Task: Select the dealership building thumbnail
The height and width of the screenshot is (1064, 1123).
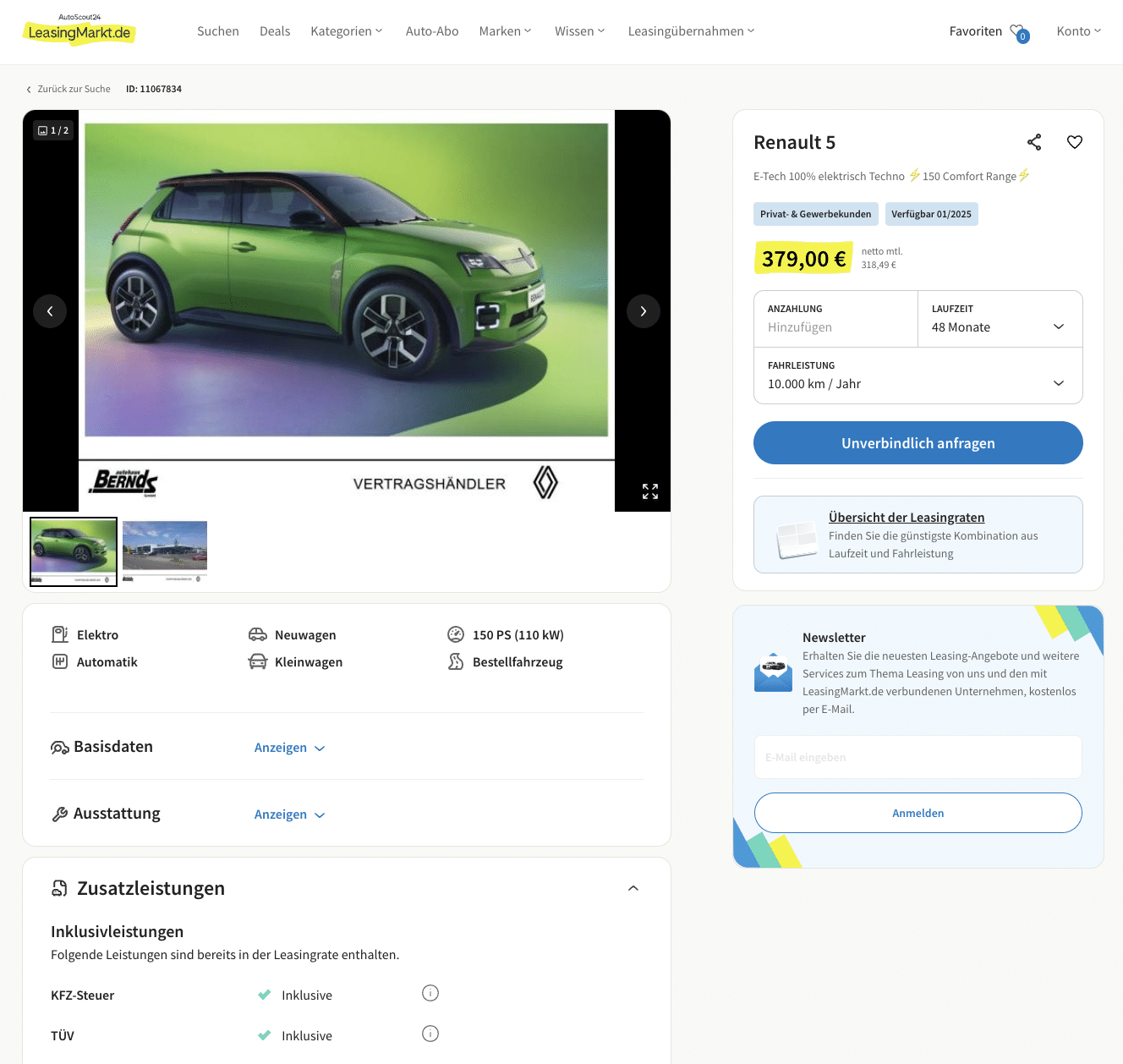Action: click(x=165, y=551)
